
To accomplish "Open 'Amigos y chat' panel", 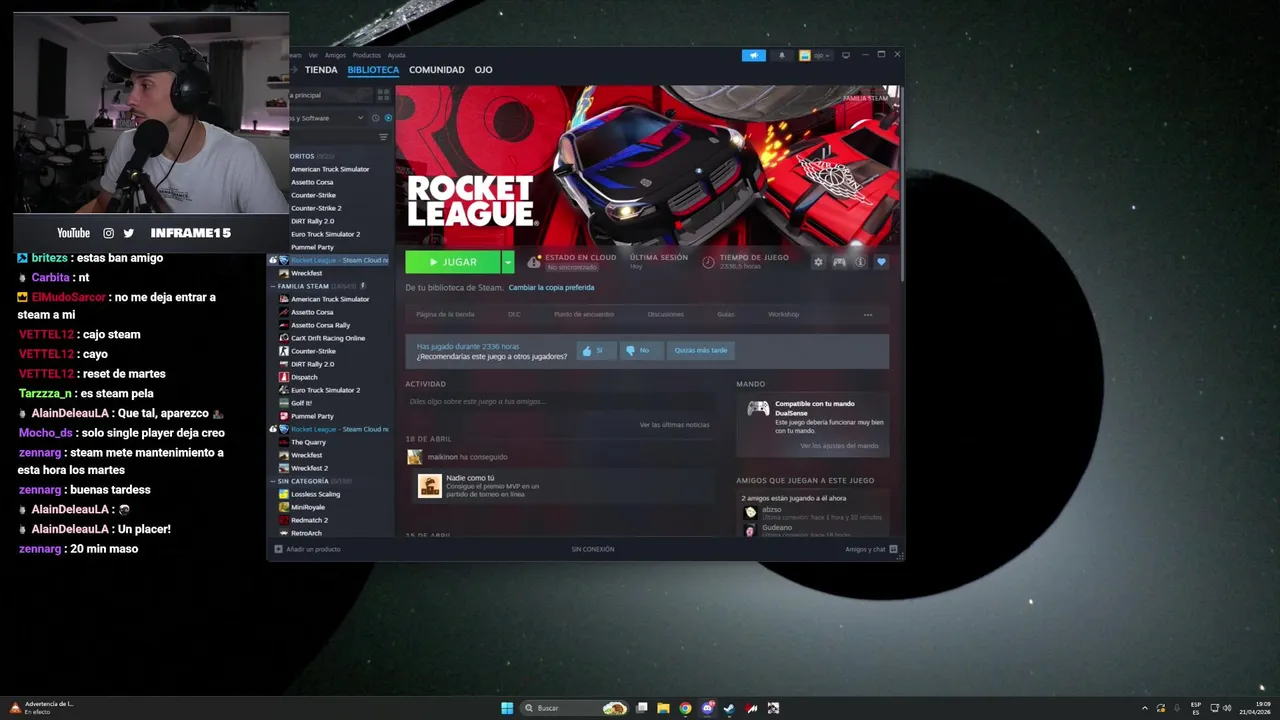I will point(871,549).
